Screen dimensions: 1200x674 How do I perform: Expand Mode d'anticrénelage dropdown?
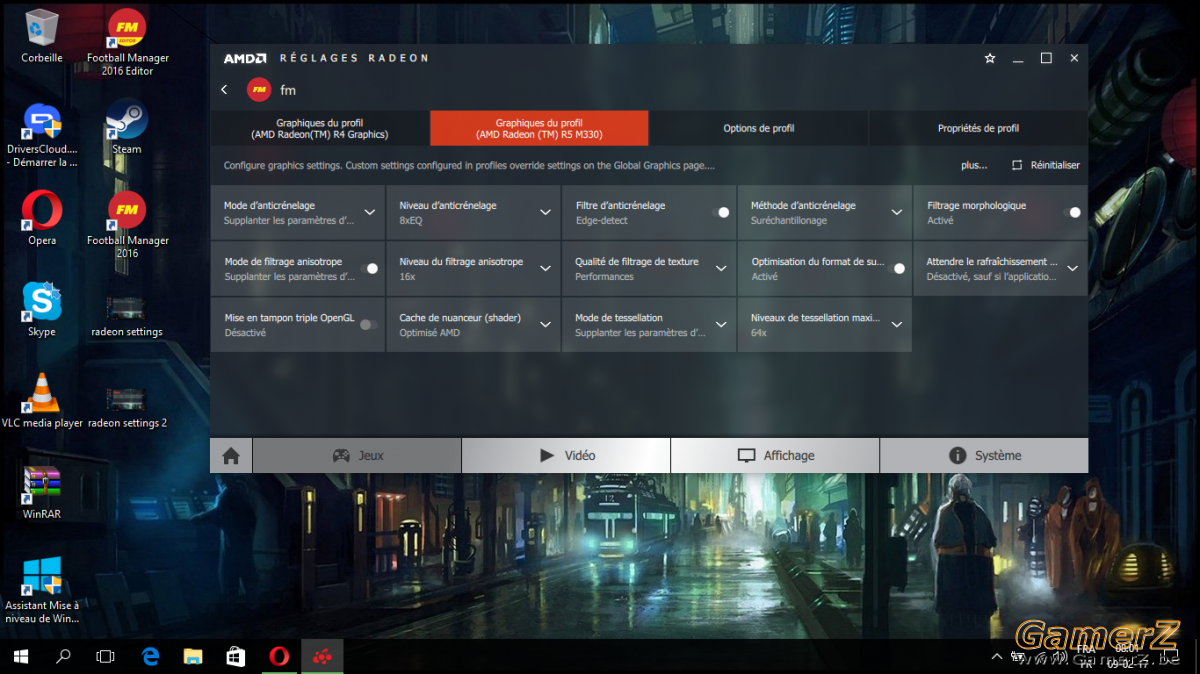click(369, 212)
